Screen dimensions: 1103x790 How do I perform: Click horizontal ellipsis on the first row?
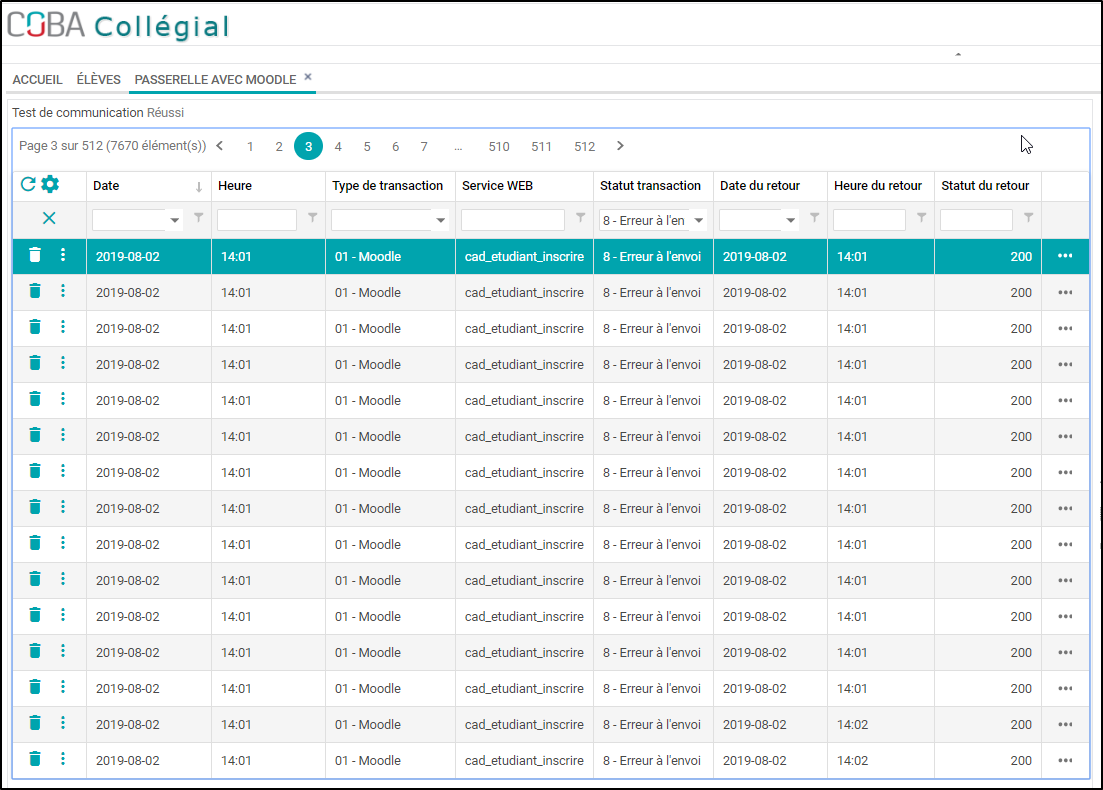pos(1065,256)
